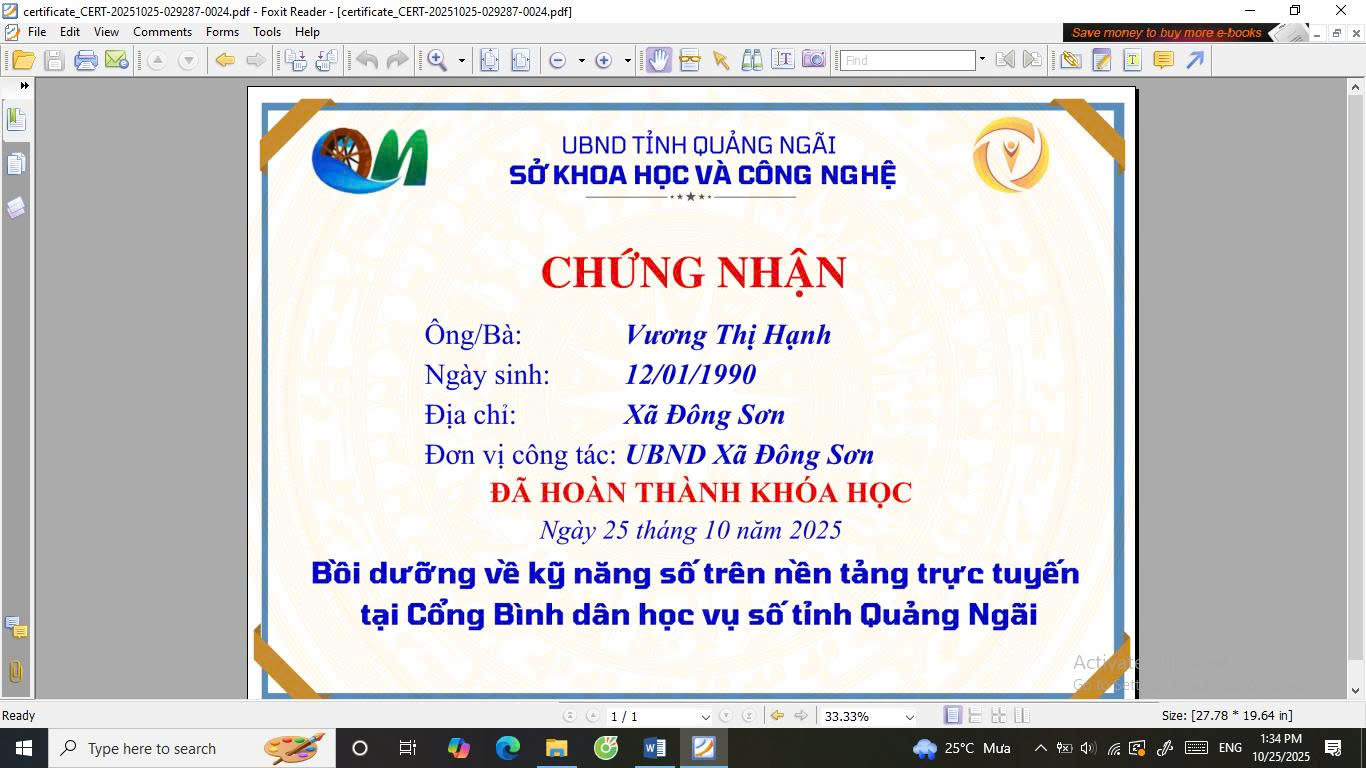
Task: Open the 33.33% zoom level dropdown
Action: point(909,717)
